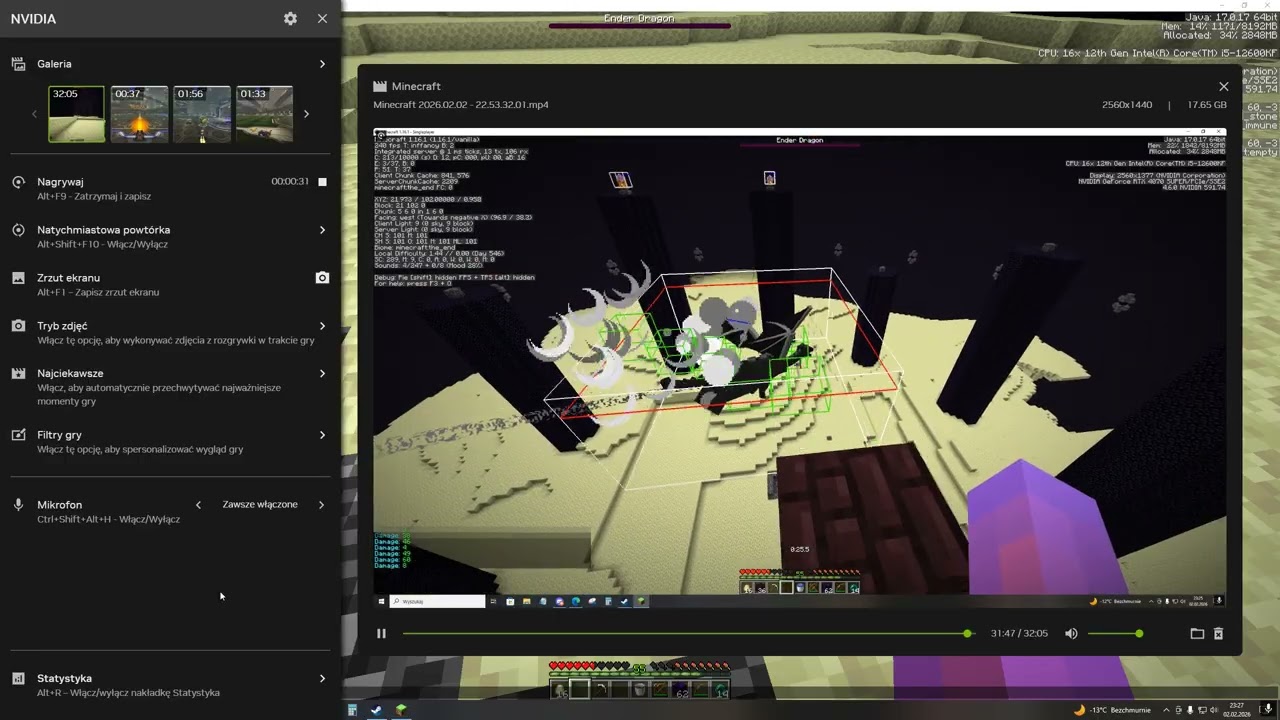Open the Filtry gry entry
The height and width of the screenshot is (720, 1280).
(x=170, y=442)
